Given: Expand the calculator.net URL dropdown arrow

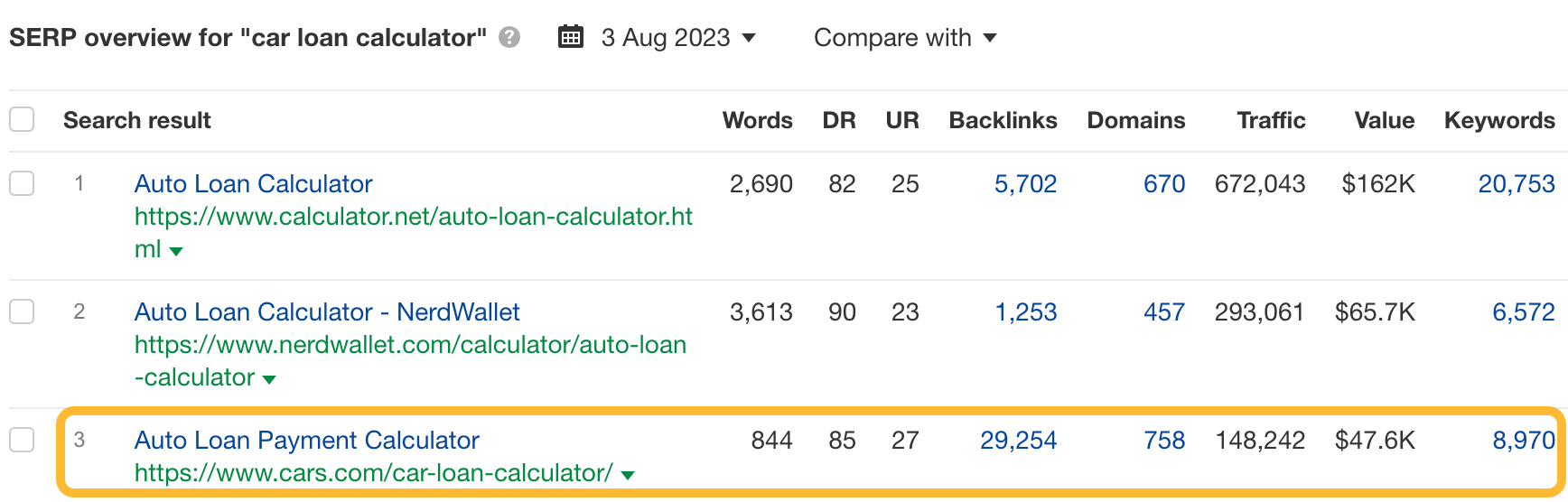Looking at the screenshot, I should click(x=176, y=251).
